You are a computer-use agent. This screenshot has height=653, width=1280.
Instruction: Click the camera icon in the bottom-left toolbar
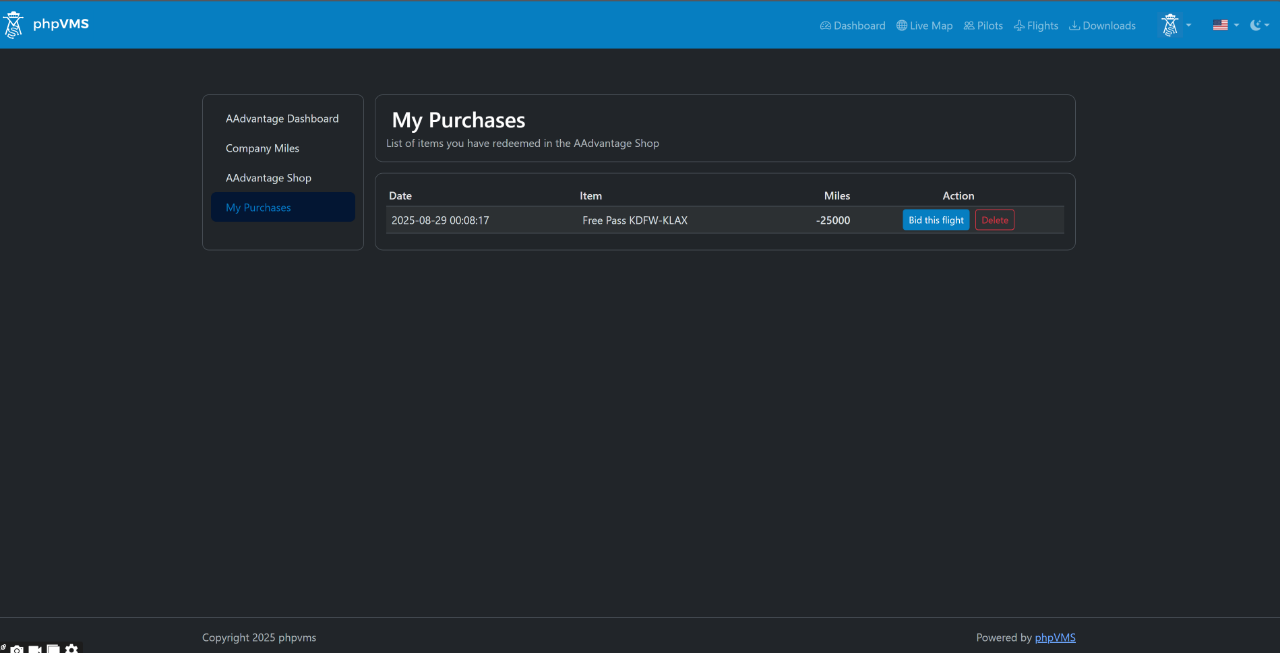pos(16,648)
